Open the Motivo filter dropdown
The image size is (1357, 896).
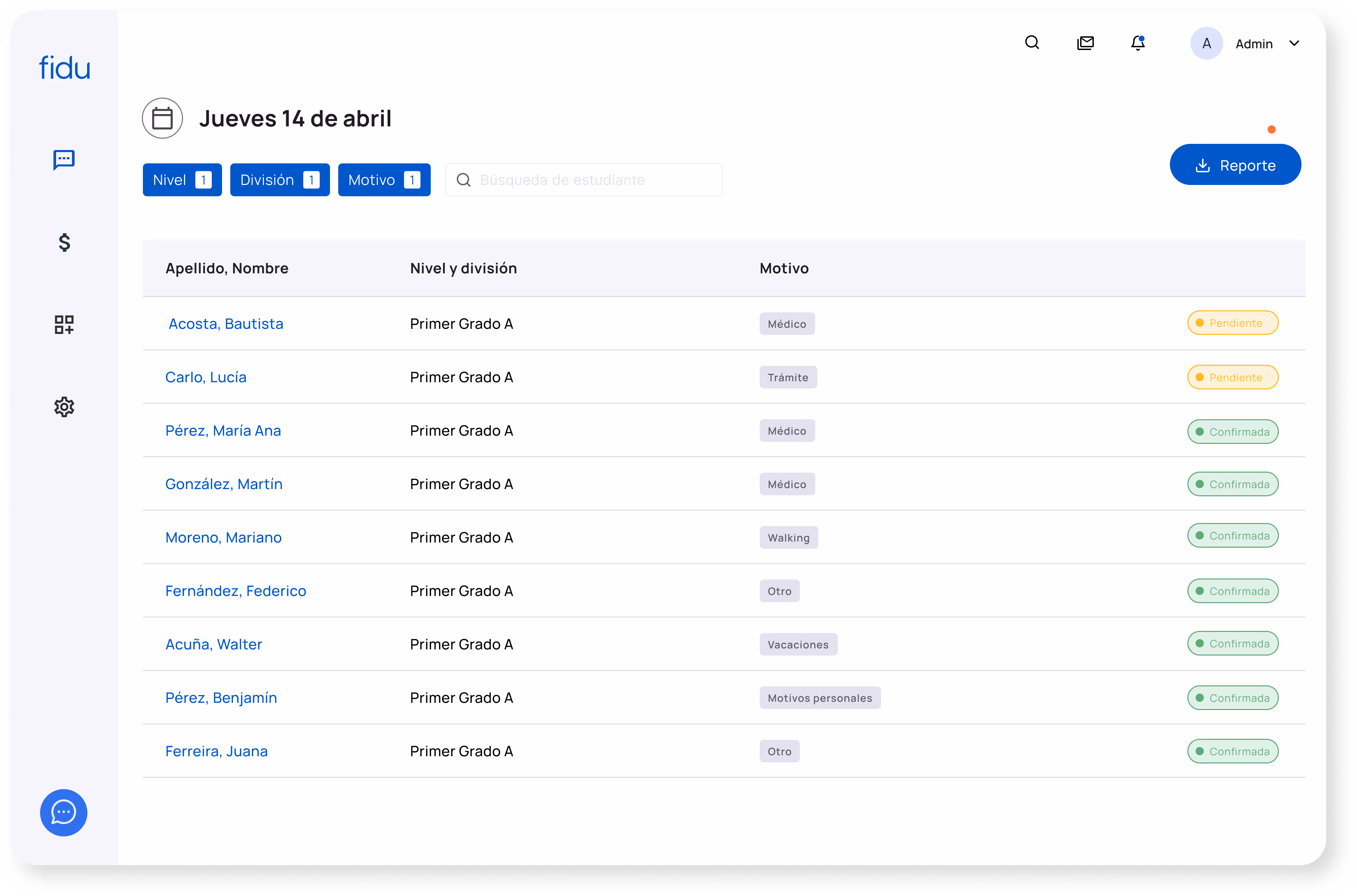point(384,180)
